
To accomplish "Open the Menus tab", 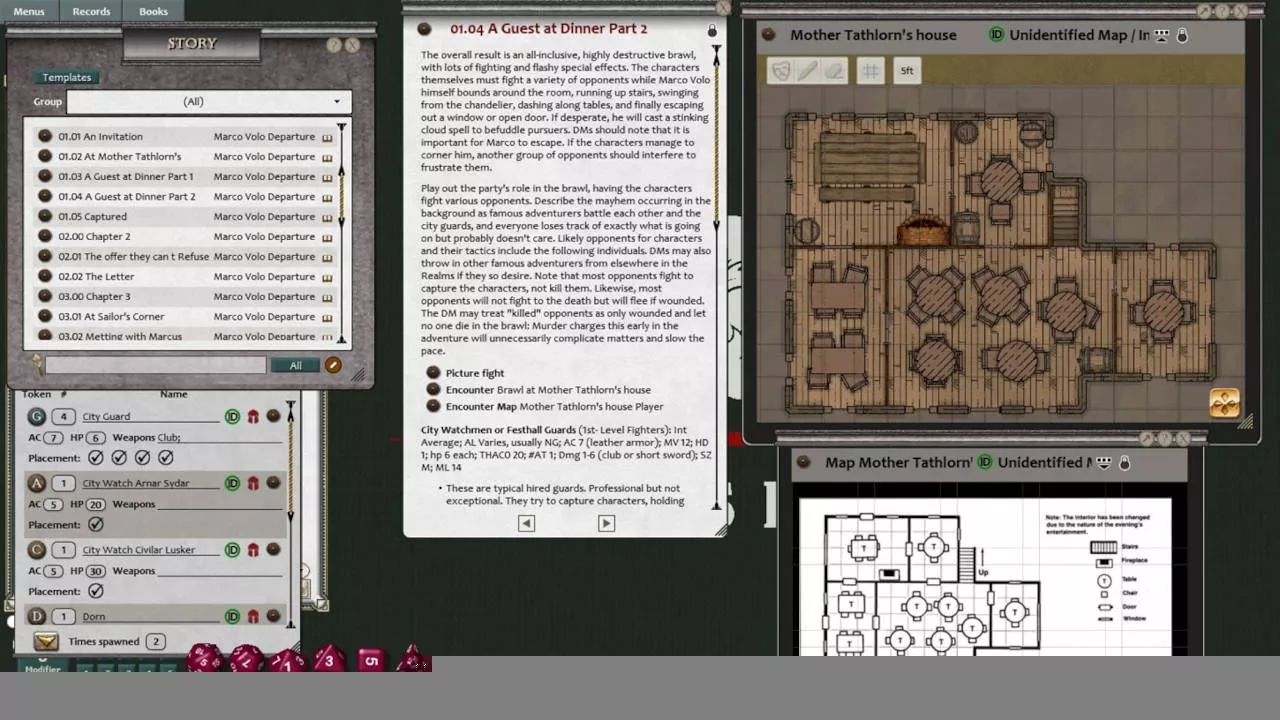I will 29,11.
